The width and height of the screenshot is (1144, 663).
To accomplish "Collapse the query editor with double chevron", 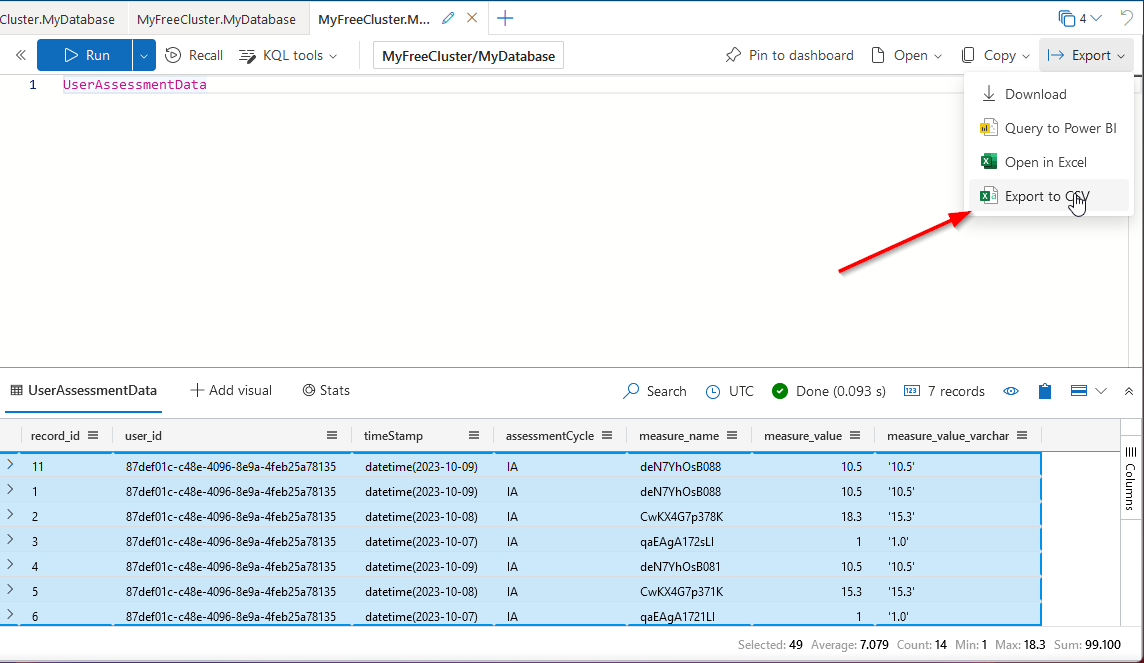I will [20, 55].
